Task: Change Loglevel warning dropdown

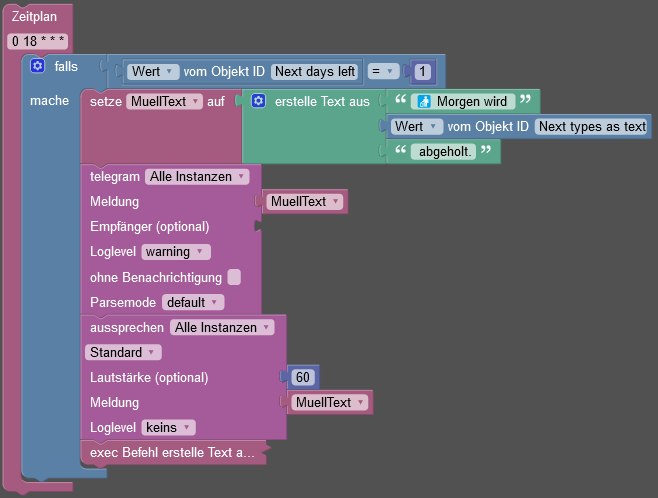Action: point(176,252)
